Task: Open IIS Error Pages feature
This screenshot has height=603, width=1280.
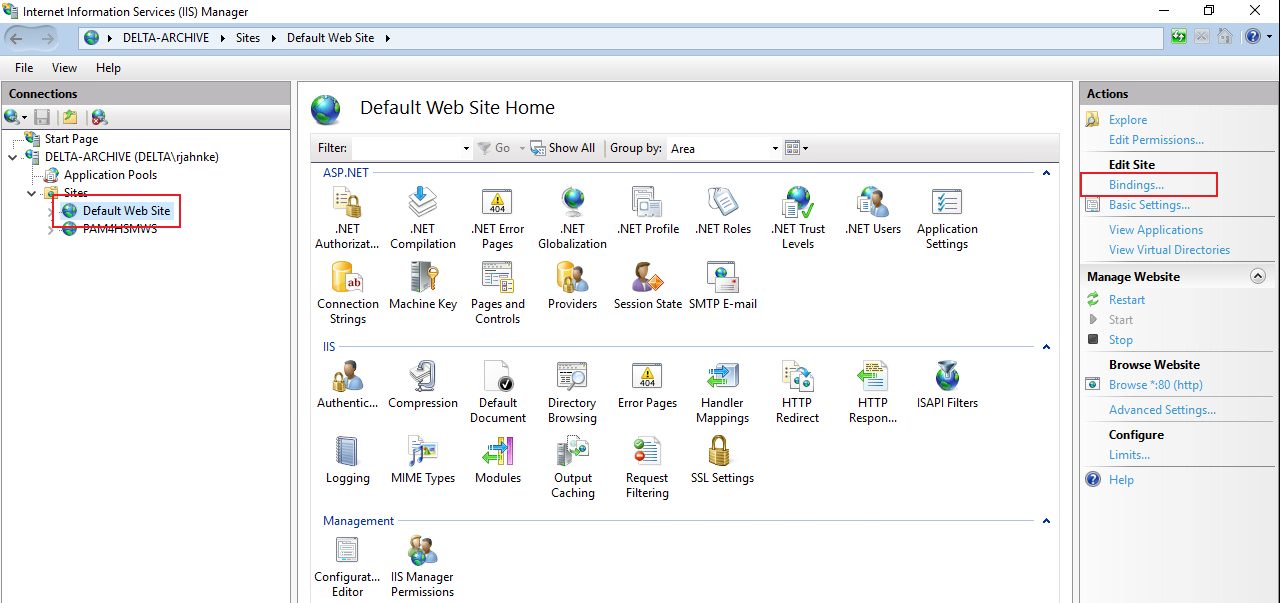Action: pos(648,385)
